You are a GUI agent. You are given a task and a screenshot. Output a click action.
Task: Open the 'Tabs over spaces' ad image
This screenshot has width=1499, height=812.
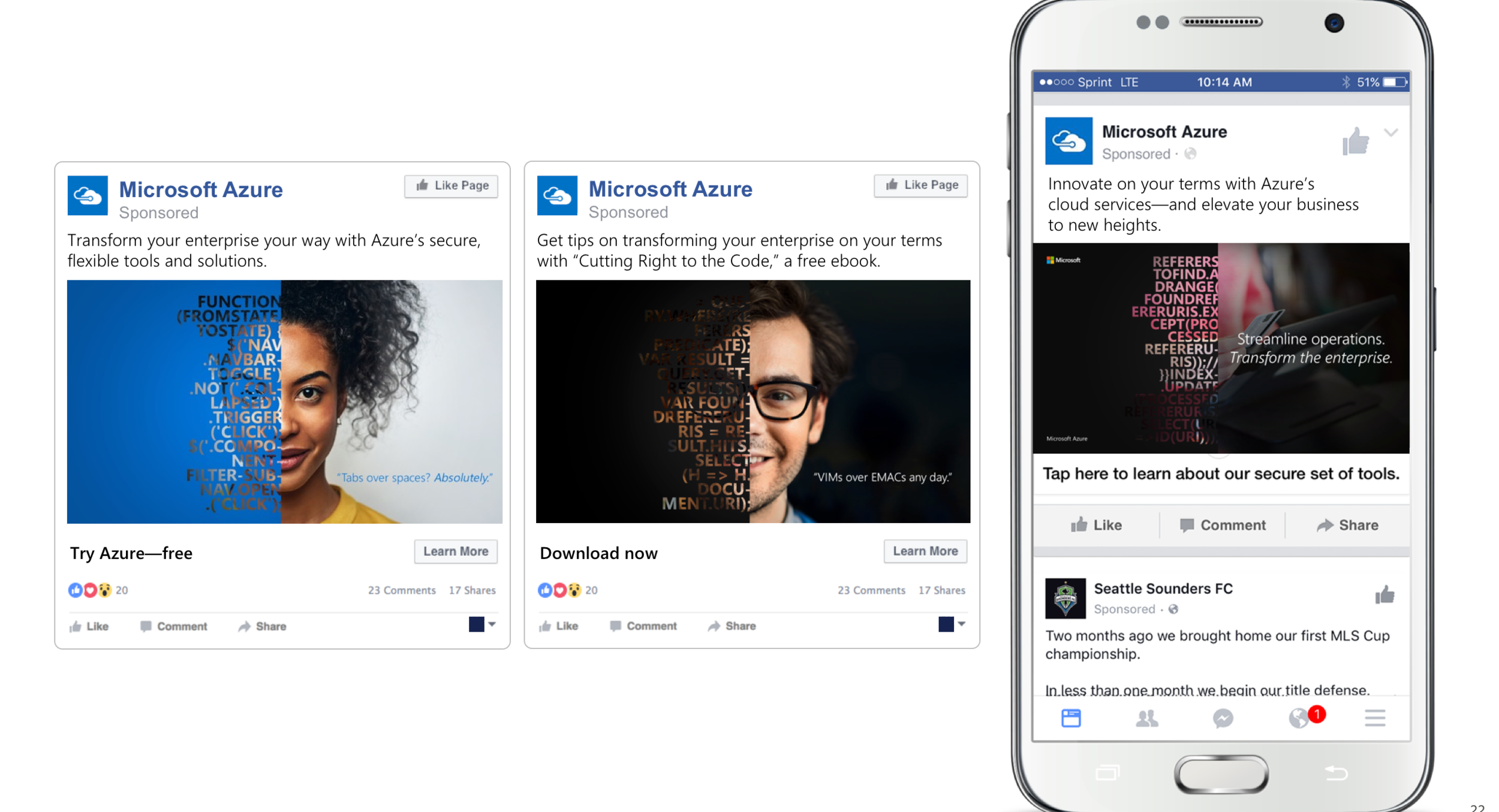(285, 402)
